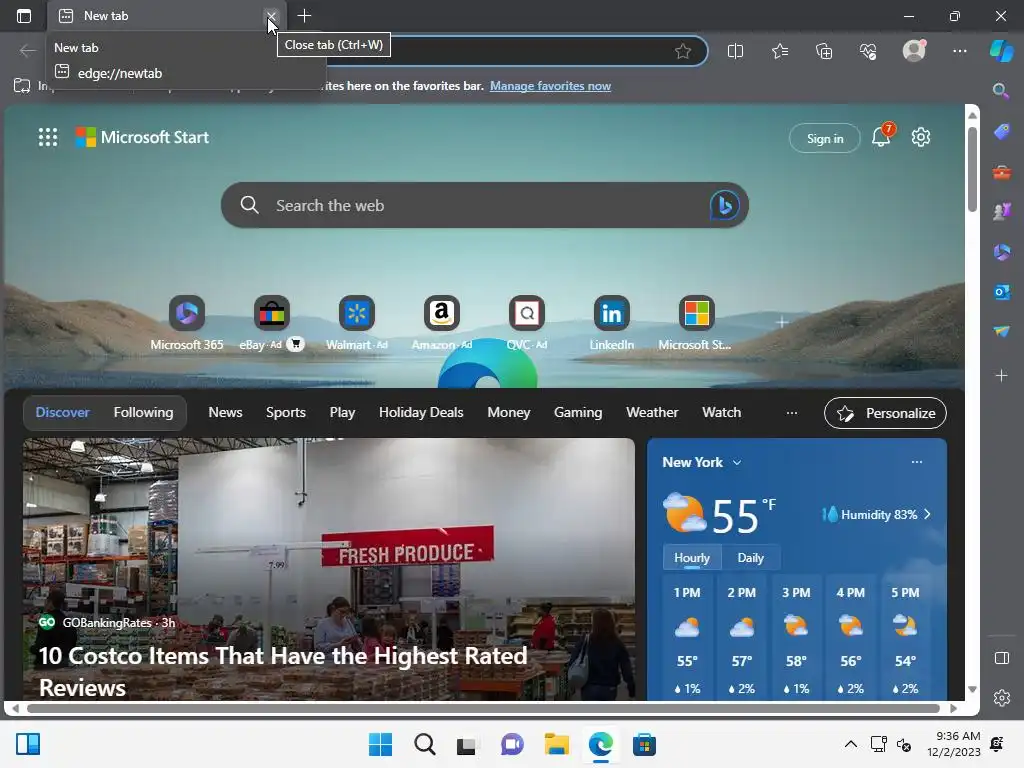Open LinkedIn quick link
Image resolution: width=1024 pixels, height=768 pixels.
coord(611,323)
